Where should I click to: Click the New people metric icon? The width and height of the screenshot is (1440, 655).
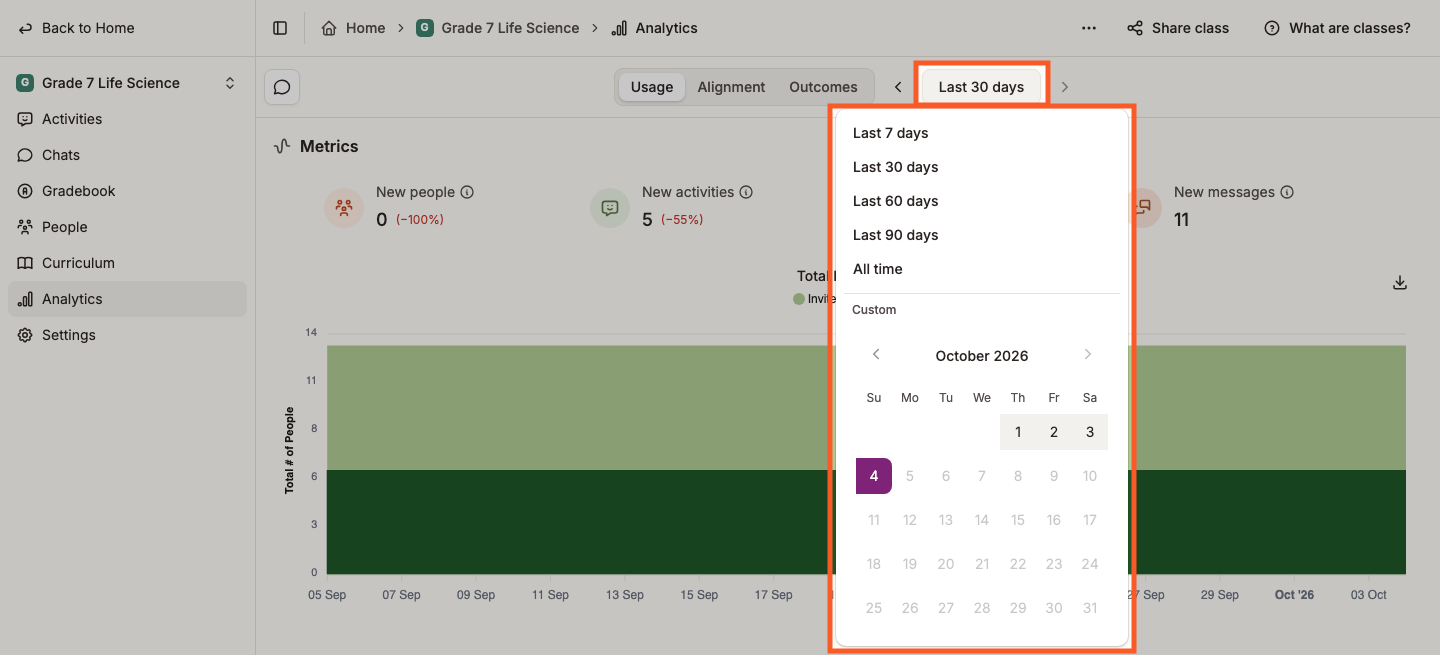coord(344,208)
